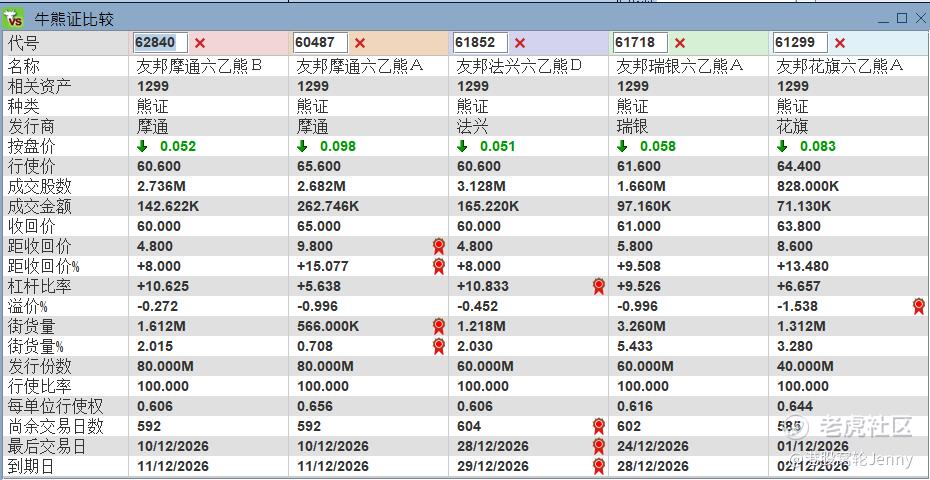Viewport: 930px width, 480px height.
Task: Click the issue size value 40.000M
Action: [805, 367]
